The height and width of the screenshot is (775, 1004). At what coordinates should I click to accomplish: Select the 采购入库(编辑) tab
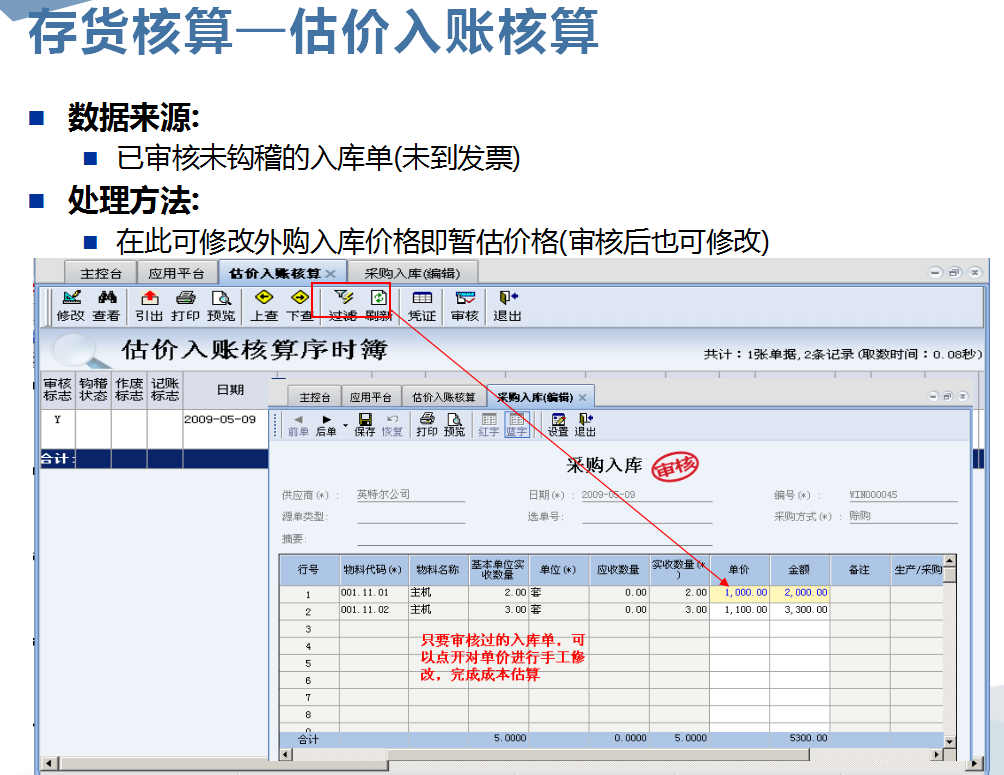tap(415, 271)
